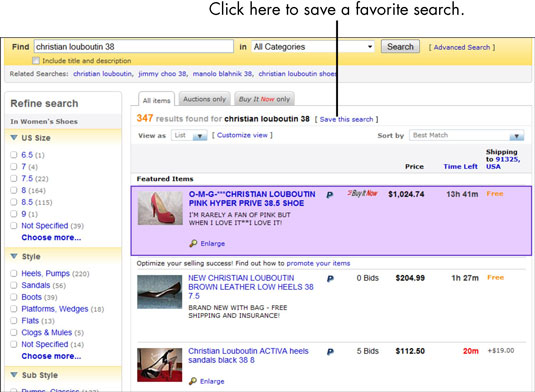Viewport: 535px width, 392px height.
Task: Click $1,024.74 price text
Action: point(406,194)
